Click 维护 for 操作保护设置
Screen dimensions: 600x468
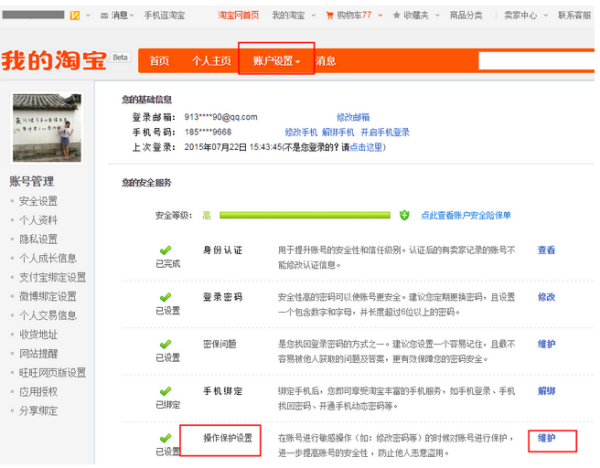[546, 438]
